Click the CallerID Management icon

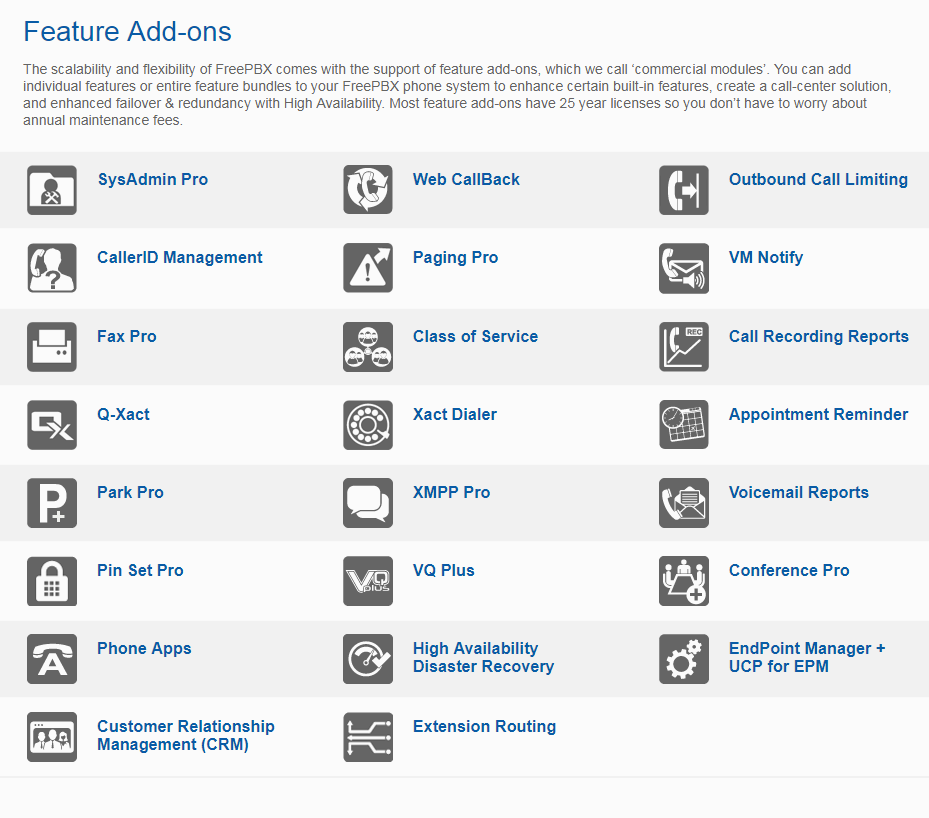pyautogui.click(x=52, y=268)
